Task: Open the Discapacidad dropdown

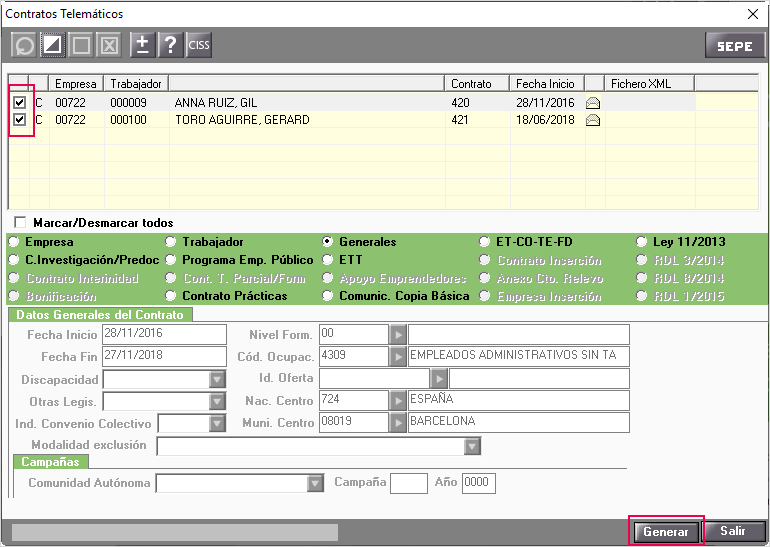Action: pyautogui.click(x=217, y=380)
